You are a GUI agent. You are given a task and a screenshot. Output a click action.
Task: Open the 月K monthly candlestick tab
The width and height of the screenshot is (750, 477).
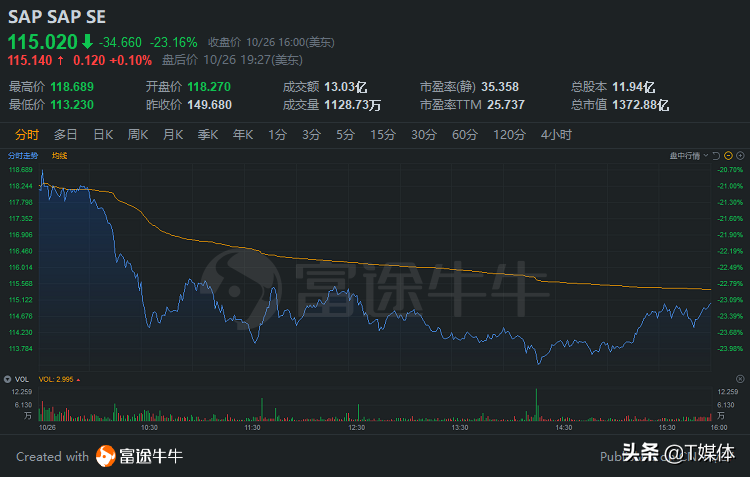coord(173,135)
